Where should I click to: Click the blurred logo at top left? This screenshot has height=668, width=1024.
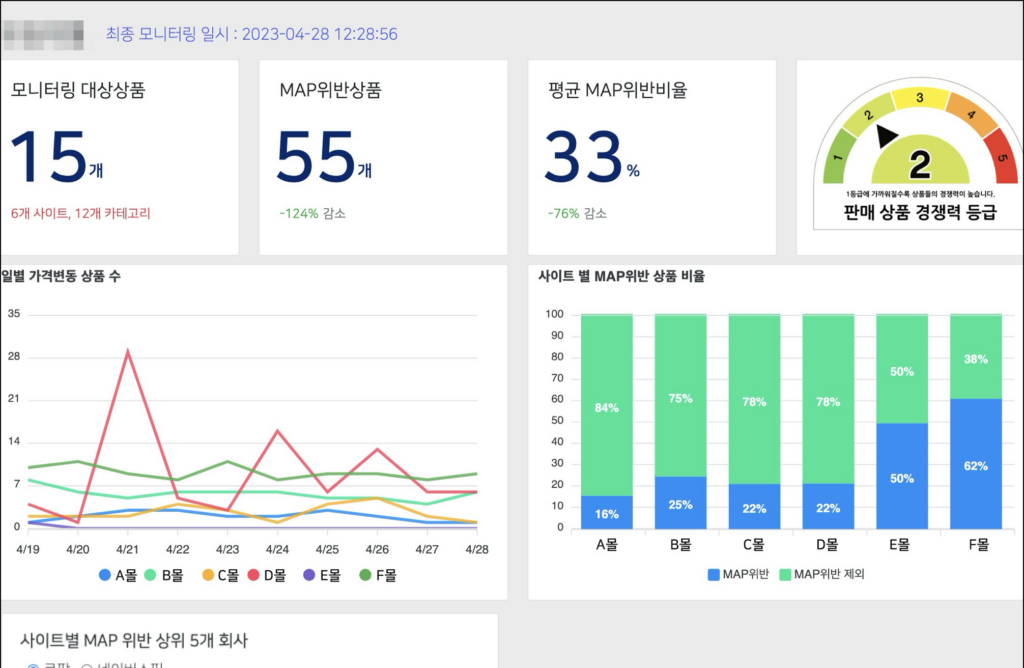coord(43,34)
